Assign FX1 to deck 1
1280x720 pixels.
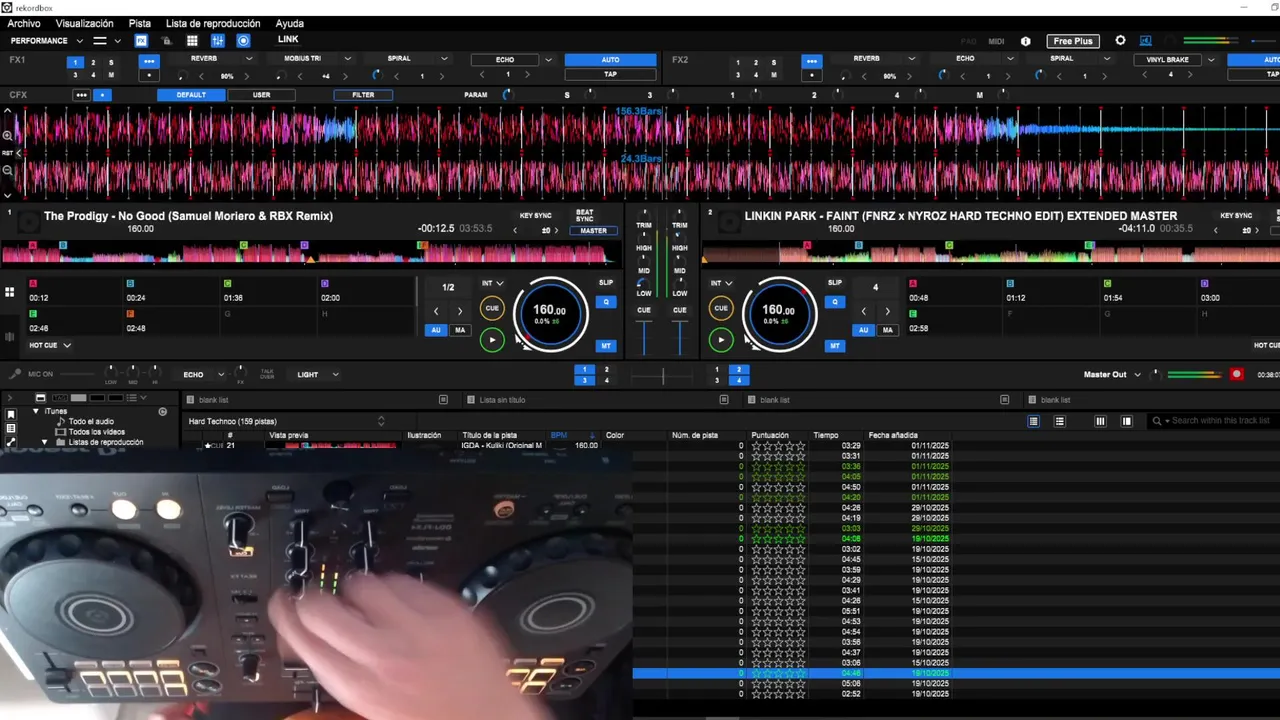pyautogui.click(x=75, y=62)
